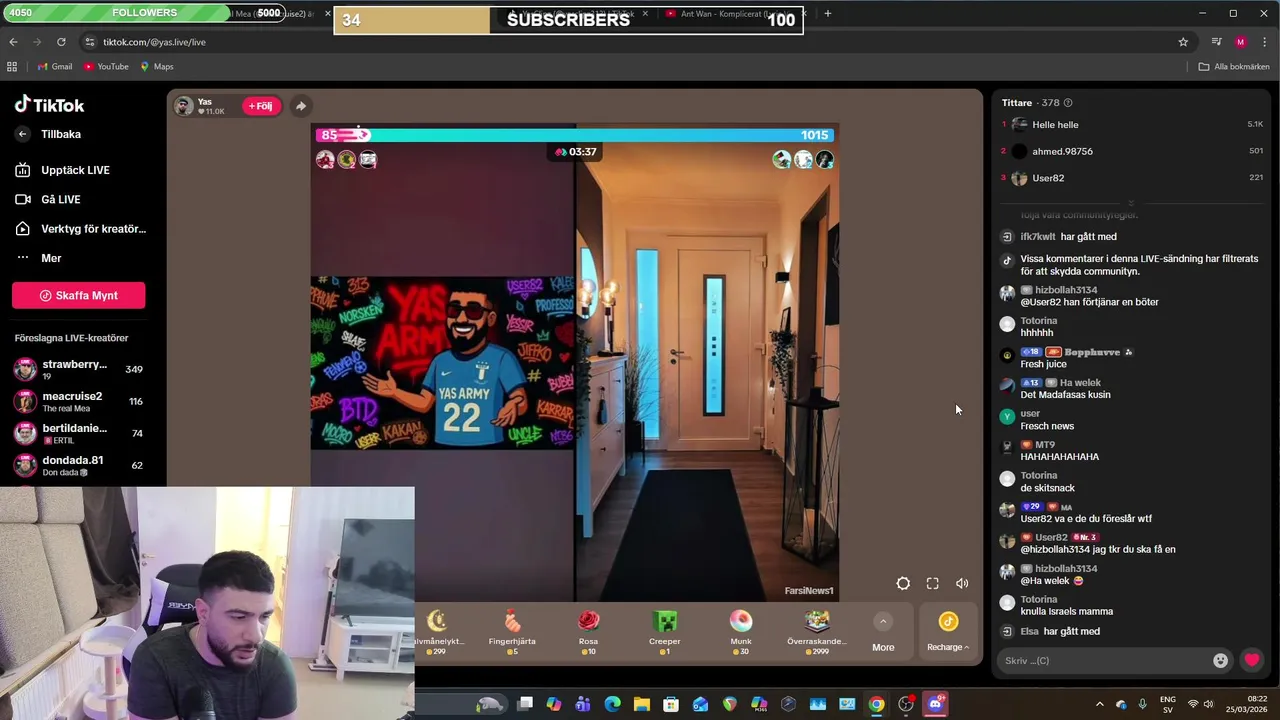Send the Creeper gift
The image size is (1280, 720).
664,632
